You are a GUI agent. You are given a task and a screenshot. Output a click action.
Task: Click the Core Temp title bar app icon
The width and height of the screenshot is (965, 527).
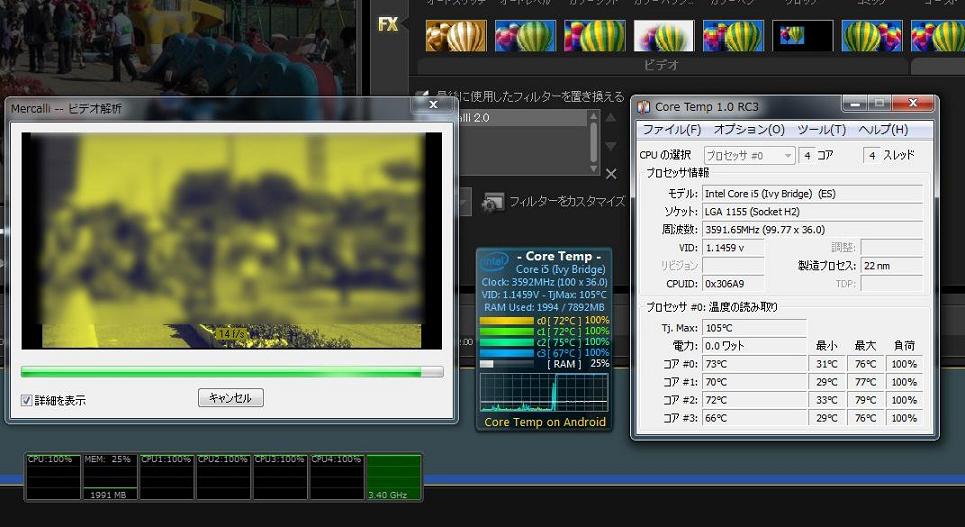click(643, 107)
